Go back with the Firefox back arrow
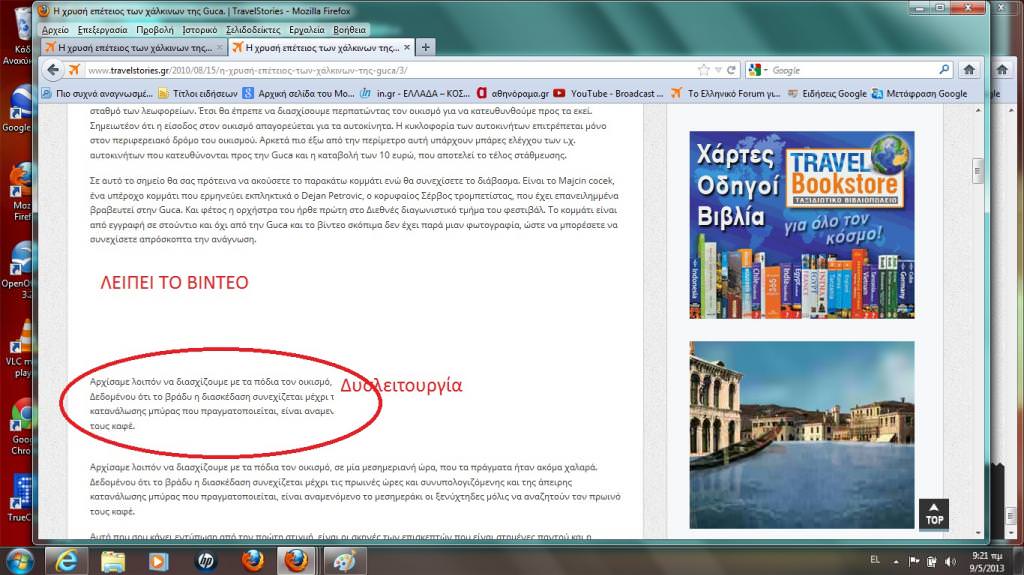This screenshot has width=1024, height=575. pyautogui.click(x=53, y=69)
